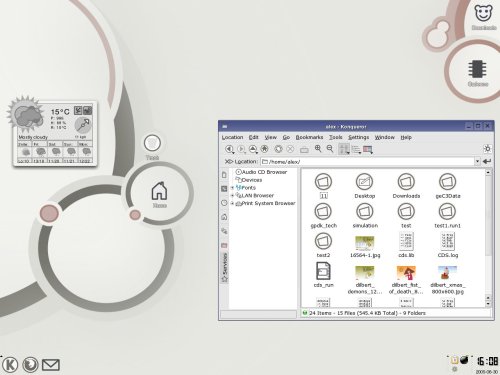Select Audio CD Browser in sidebar tree
The width and height of the screenshot is (500, 375).
(261, 172)
